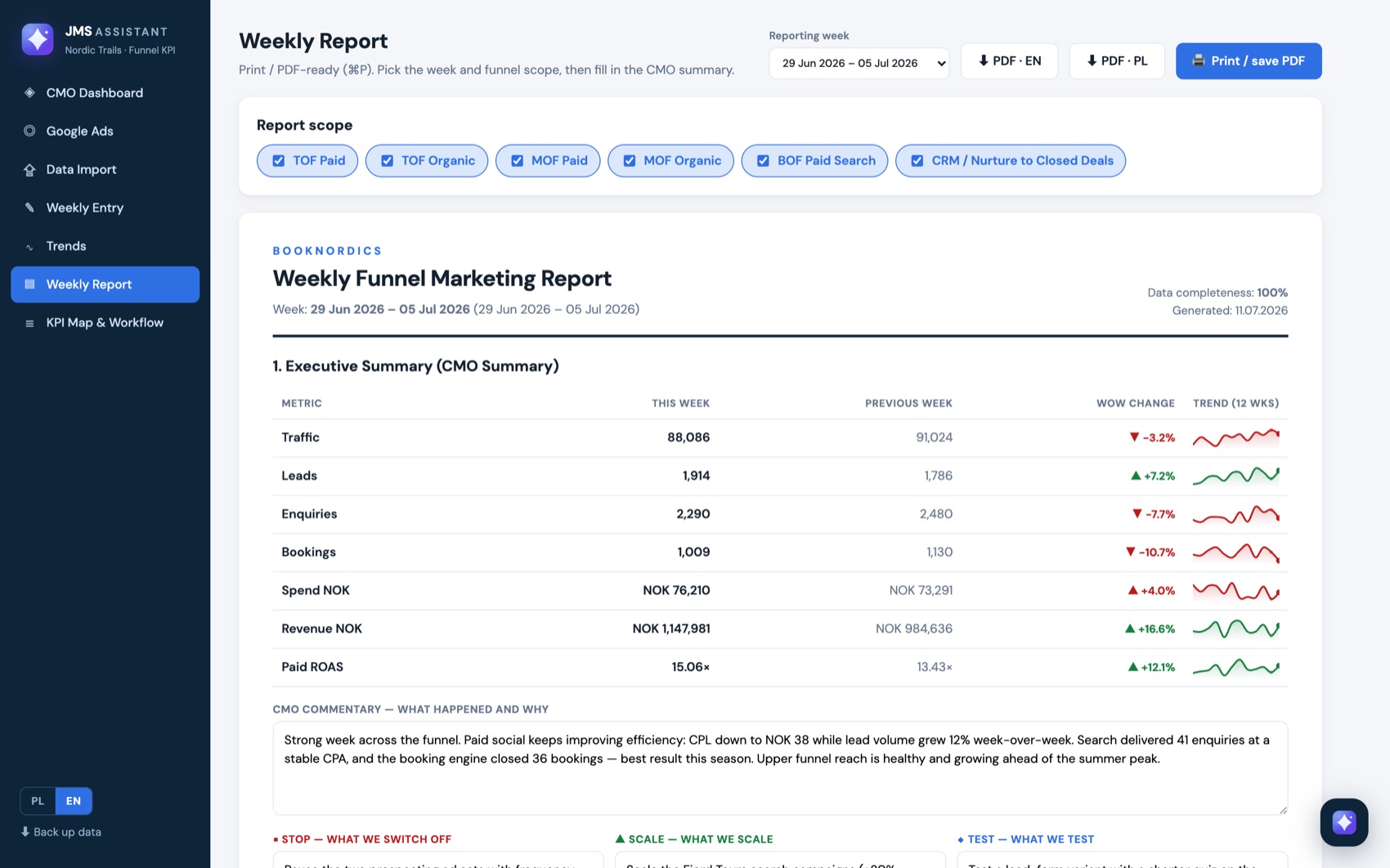The height and width of the screenshot is (868, 1390).
Task: Open the Reporting week dropdown
Action: (859, 63)
